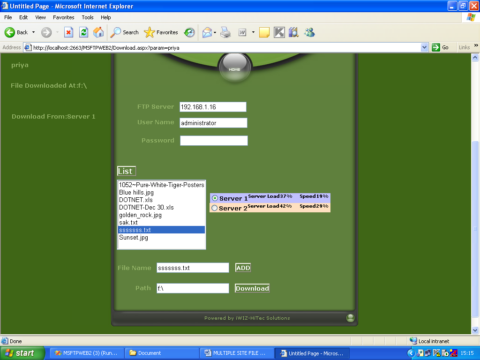Expand hidden system tray icons arrow
The height and width of the screenshot is (360, 480).
pyautogui.click(x=411, y=353)
